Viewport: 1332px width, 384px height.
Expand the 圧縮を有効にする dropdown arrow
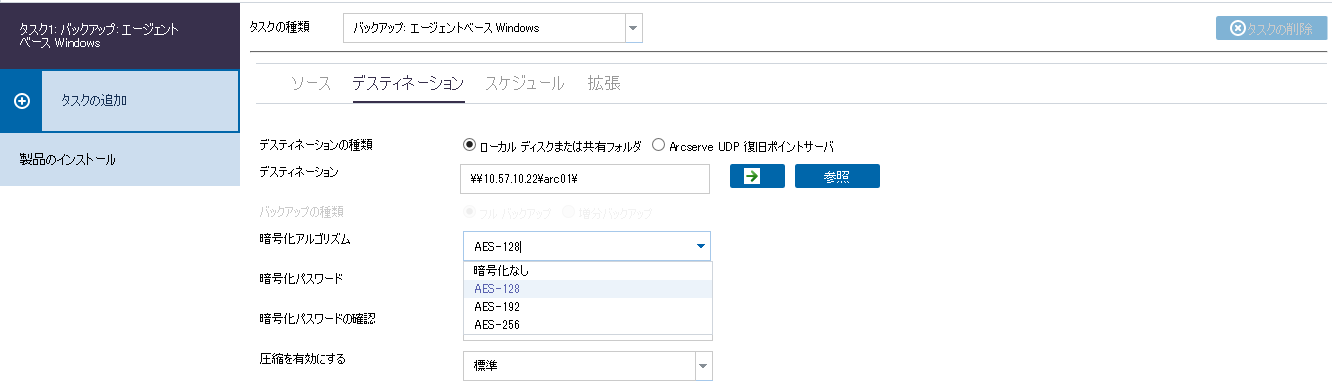pos(703,366)
